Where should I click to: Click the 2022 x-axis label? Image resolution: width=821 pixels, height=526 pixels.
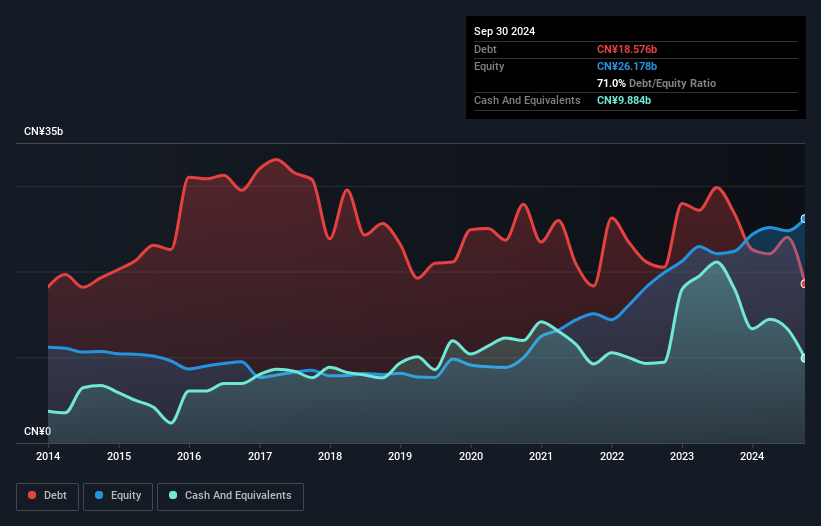[x=612, y=456]
